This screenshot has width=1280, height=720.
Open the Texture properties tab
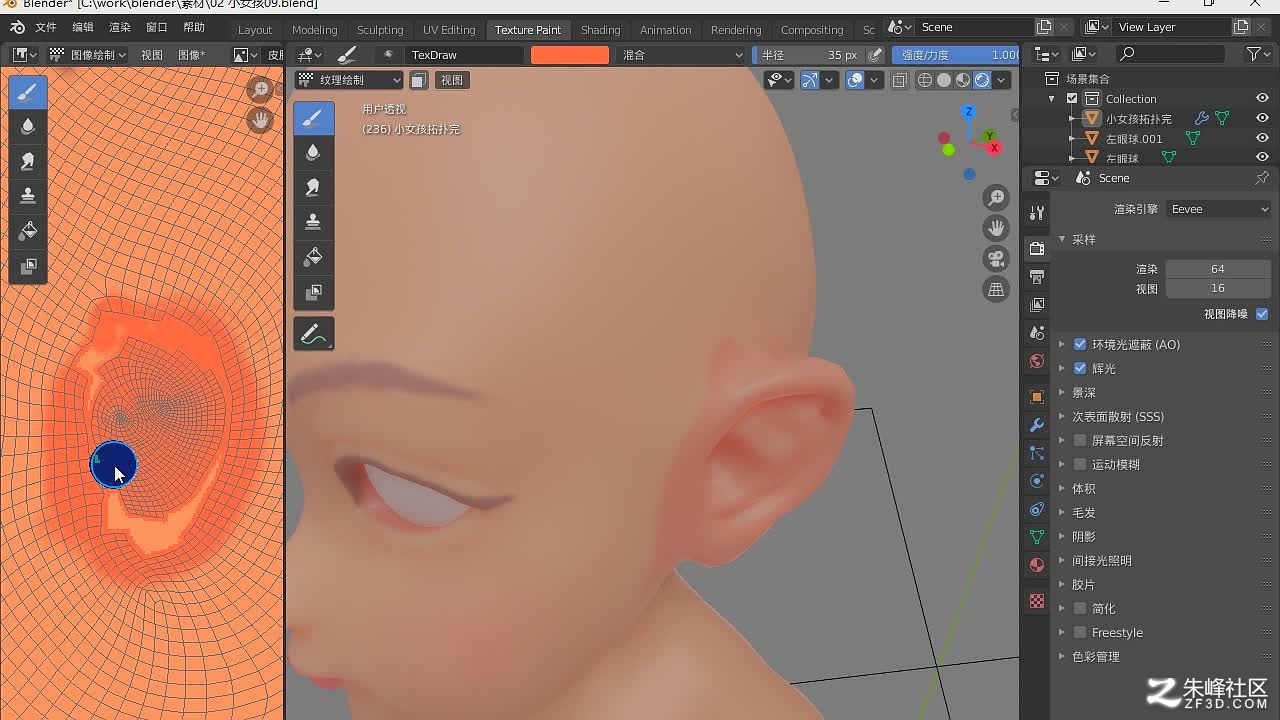point(1037,601)
